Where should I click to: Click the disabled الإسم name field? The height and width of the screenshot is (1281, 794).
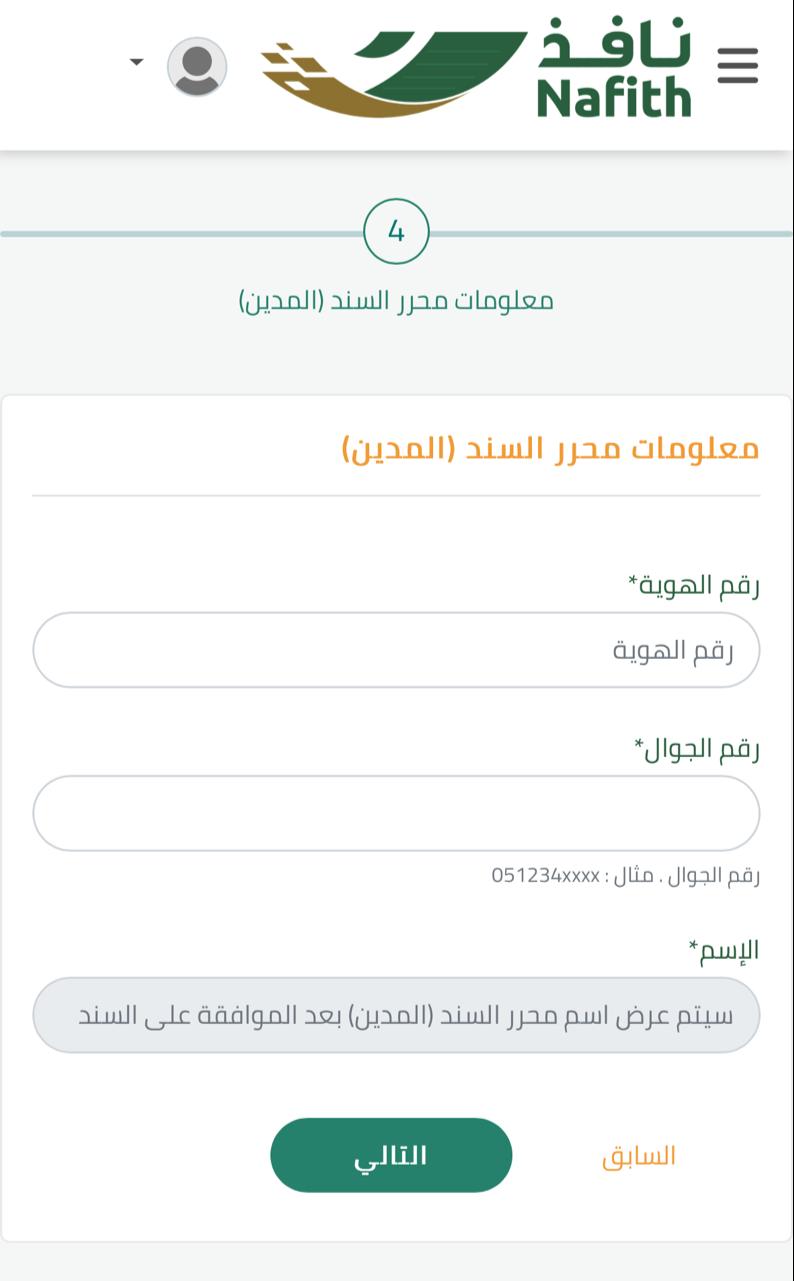click(x=396, y=1015)
